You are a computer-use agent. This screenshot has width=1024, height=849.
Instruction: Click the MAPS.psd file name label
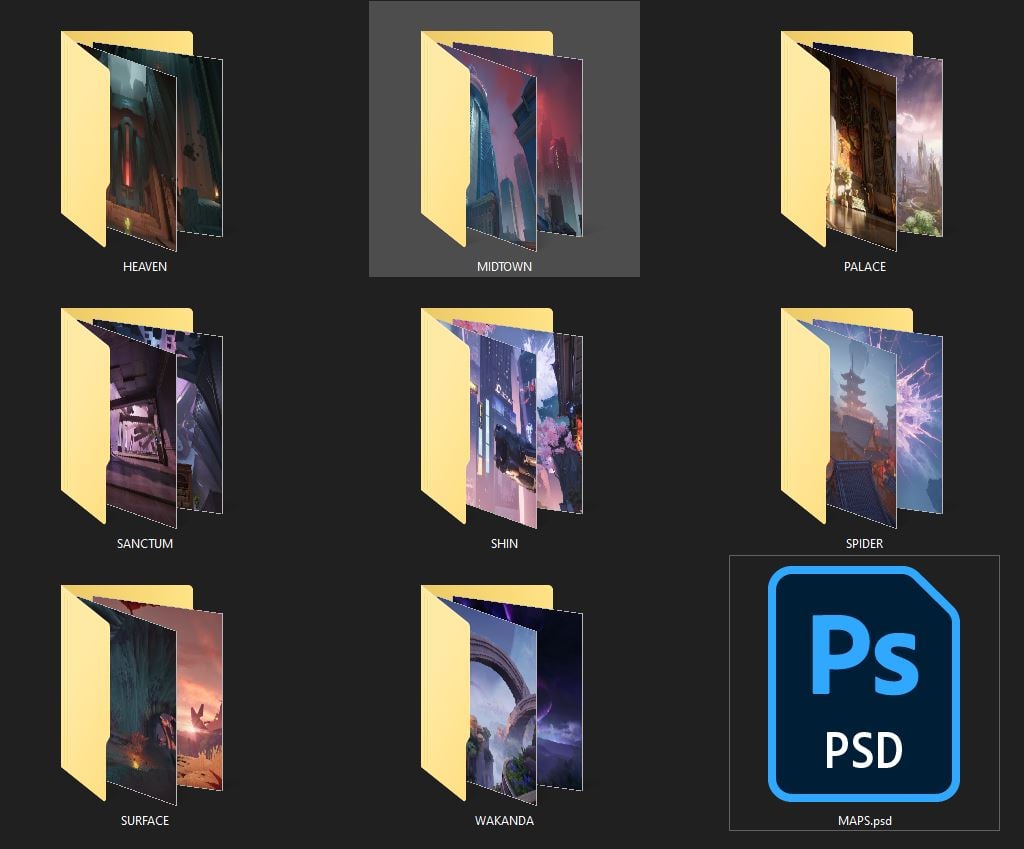point(865,821)
